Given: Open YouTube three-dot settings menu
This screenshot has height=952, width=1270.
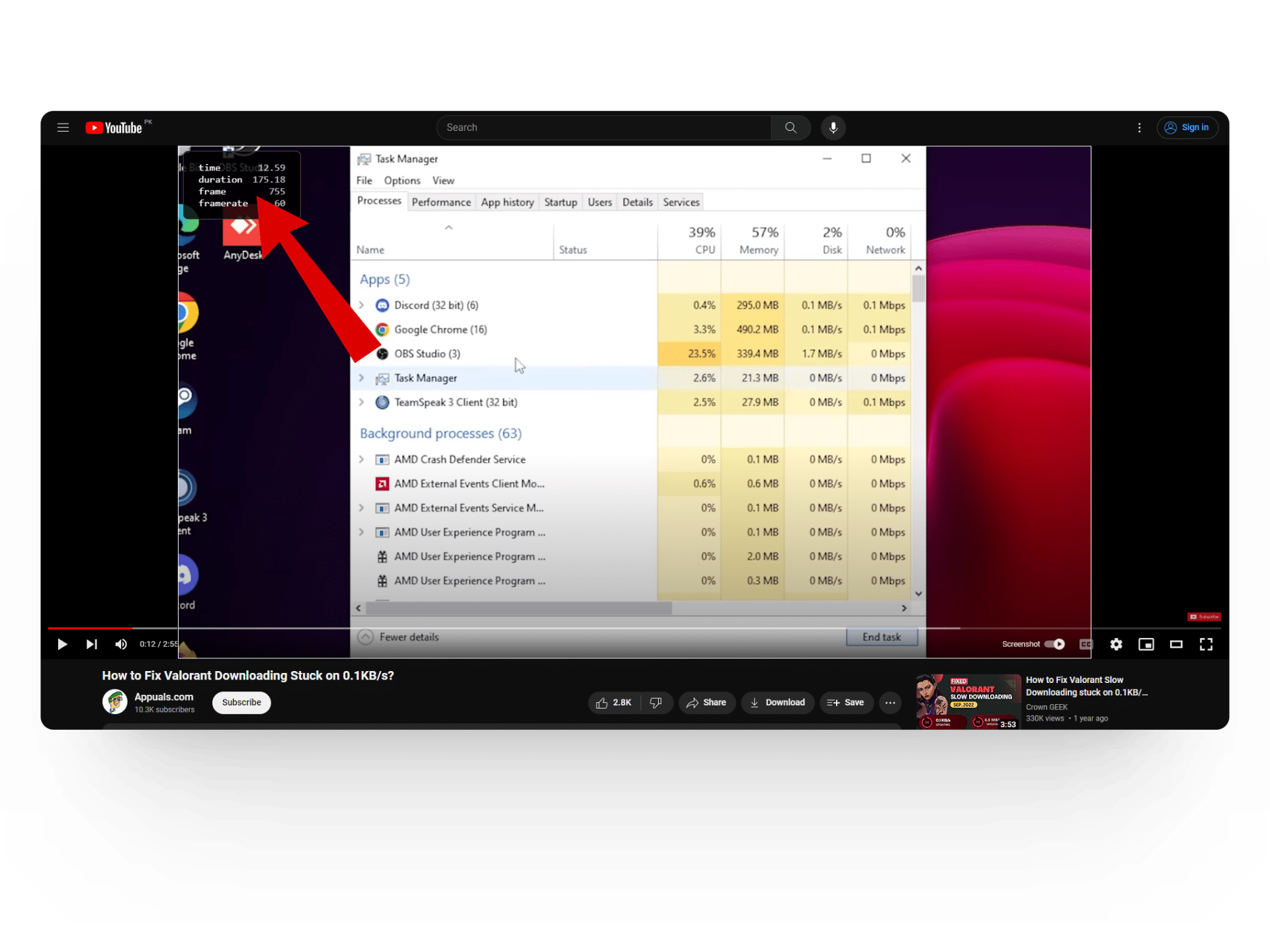Looking at the screenshot, I should tap(1139, 128).
